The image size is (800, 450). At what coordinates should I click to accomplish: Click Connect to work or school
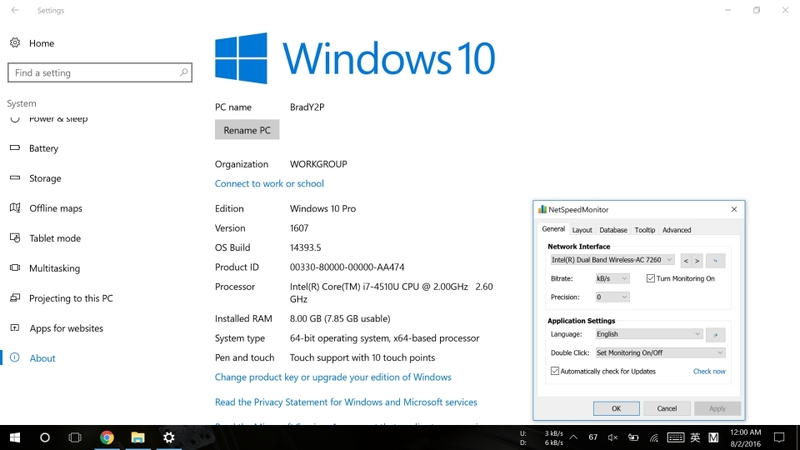click(x=269, y=184)
